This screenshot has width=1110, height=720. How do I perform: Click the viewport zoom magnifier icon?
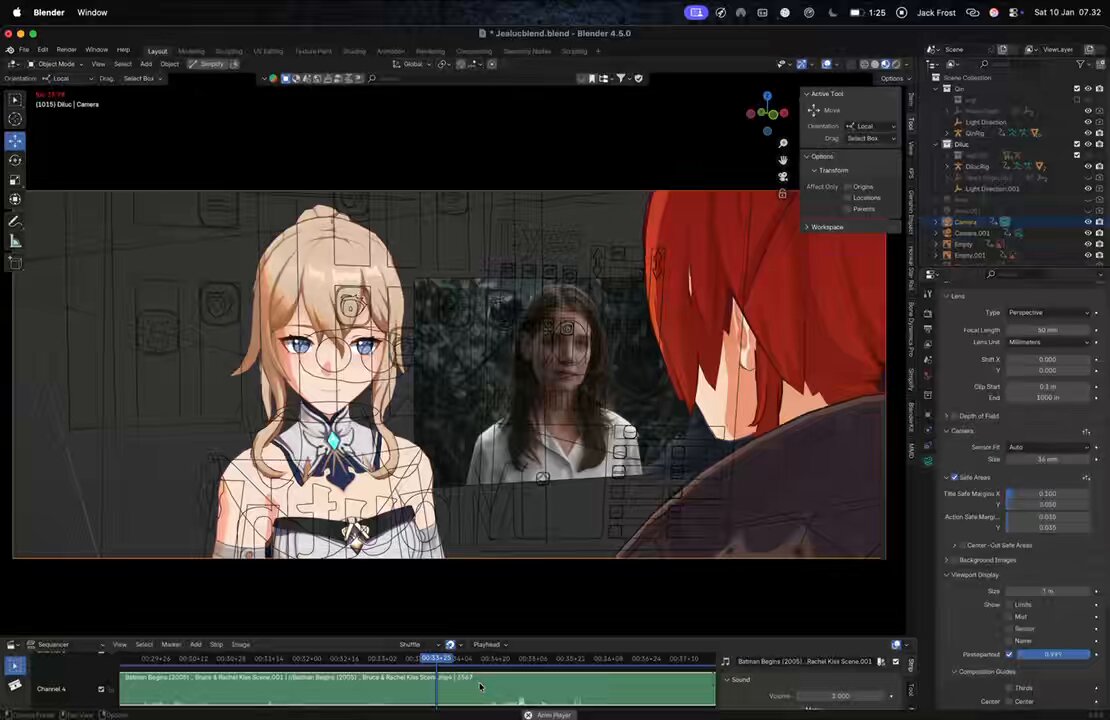(x=783, y=144)
